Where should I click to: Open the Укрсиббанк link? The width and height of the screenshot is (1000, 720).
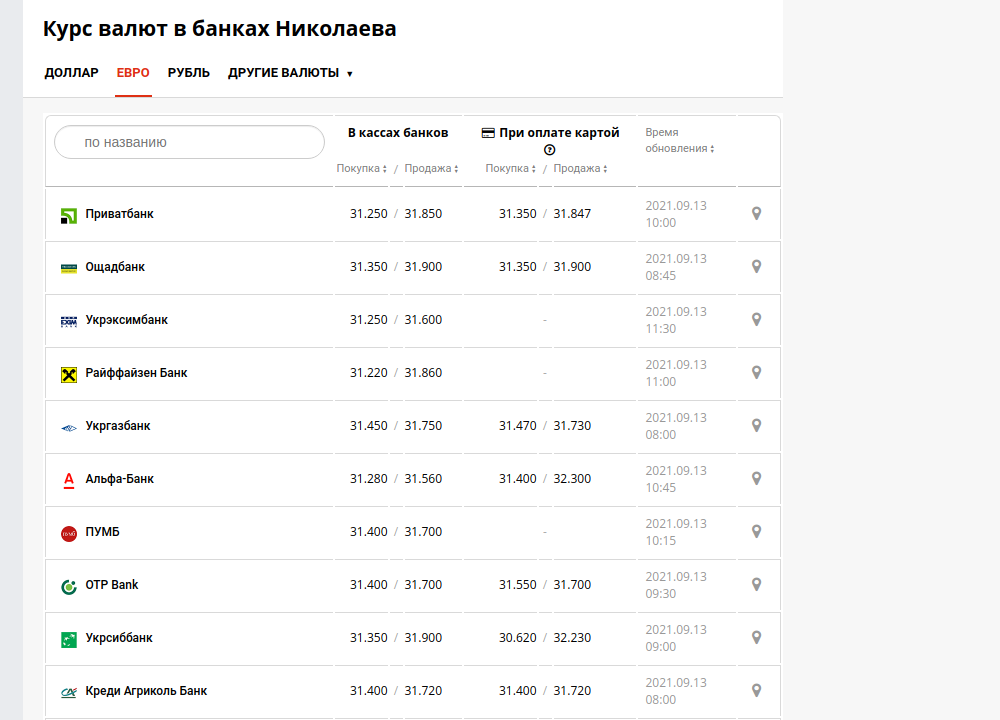119,637
